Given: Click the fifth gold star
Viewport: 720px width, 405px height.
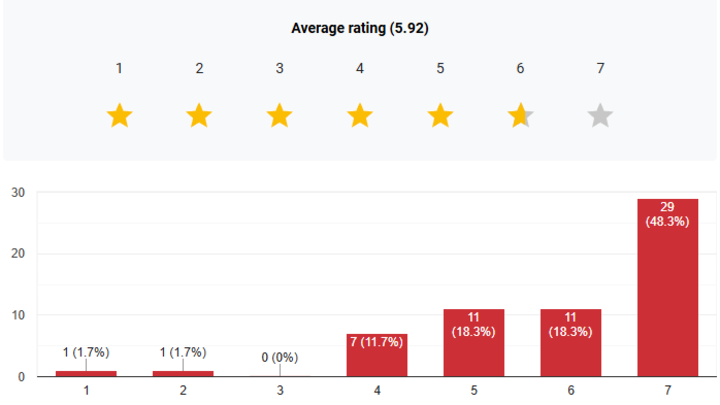Looking at the screenshot, I should 440,116.
